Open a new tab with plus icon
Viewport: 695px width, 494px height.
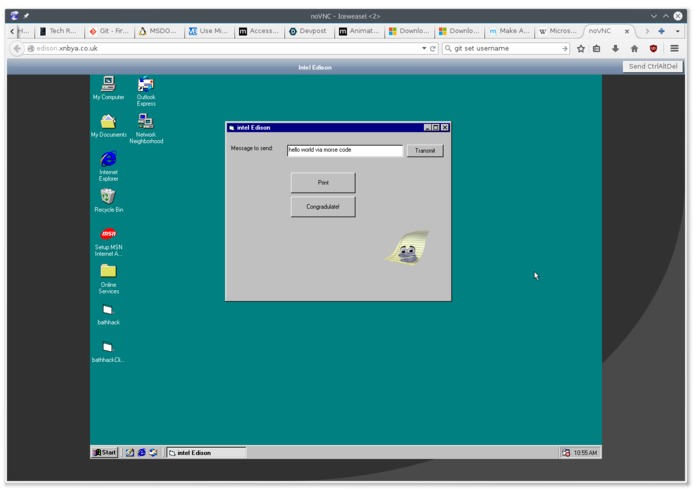click(661, 31)
